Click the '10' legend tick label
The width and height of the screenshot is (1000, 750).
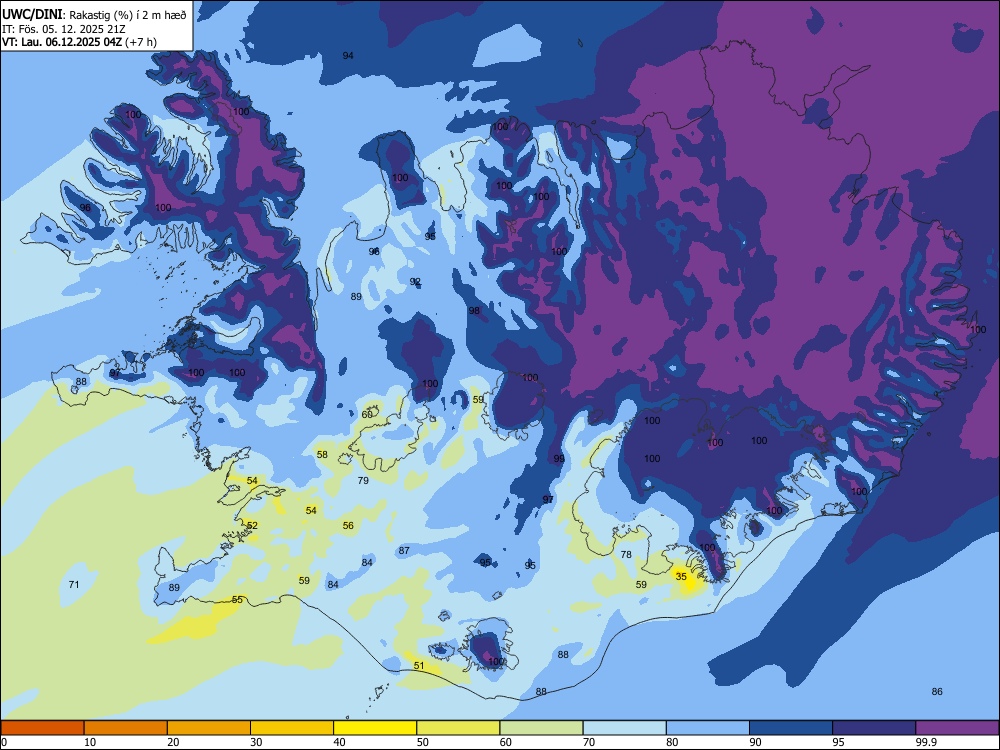pyautogui.click(x=91, y=742)
